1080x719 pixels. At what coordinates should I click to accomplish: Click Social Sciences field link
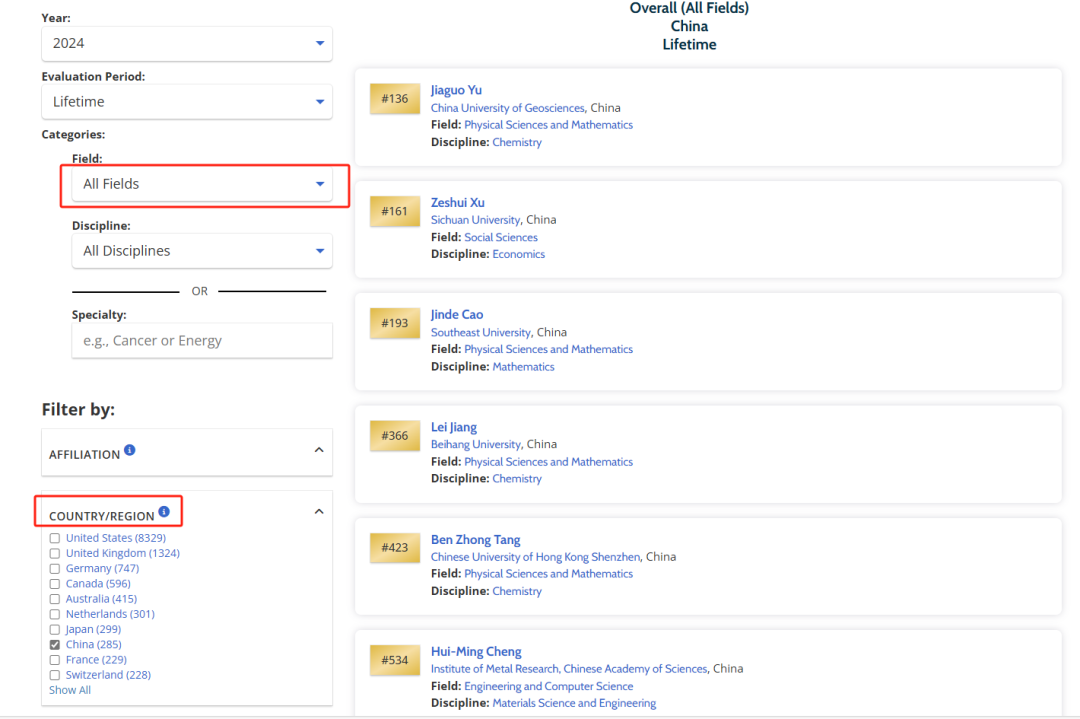501,238
